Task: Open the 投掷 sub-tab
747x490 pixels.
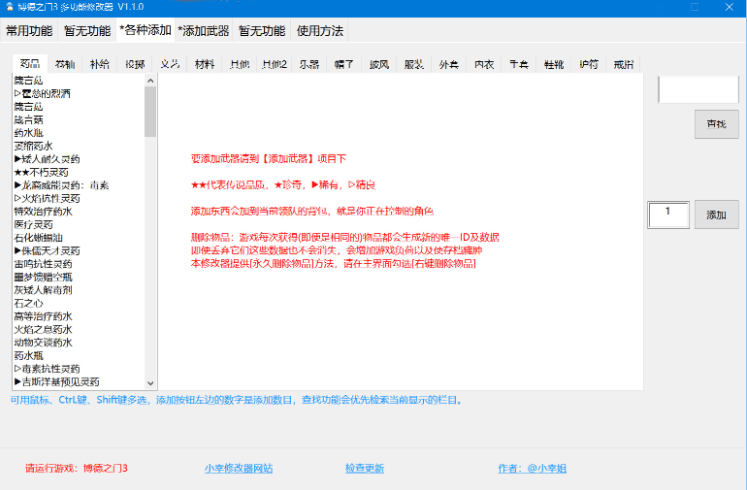Action: coord(135,64)
